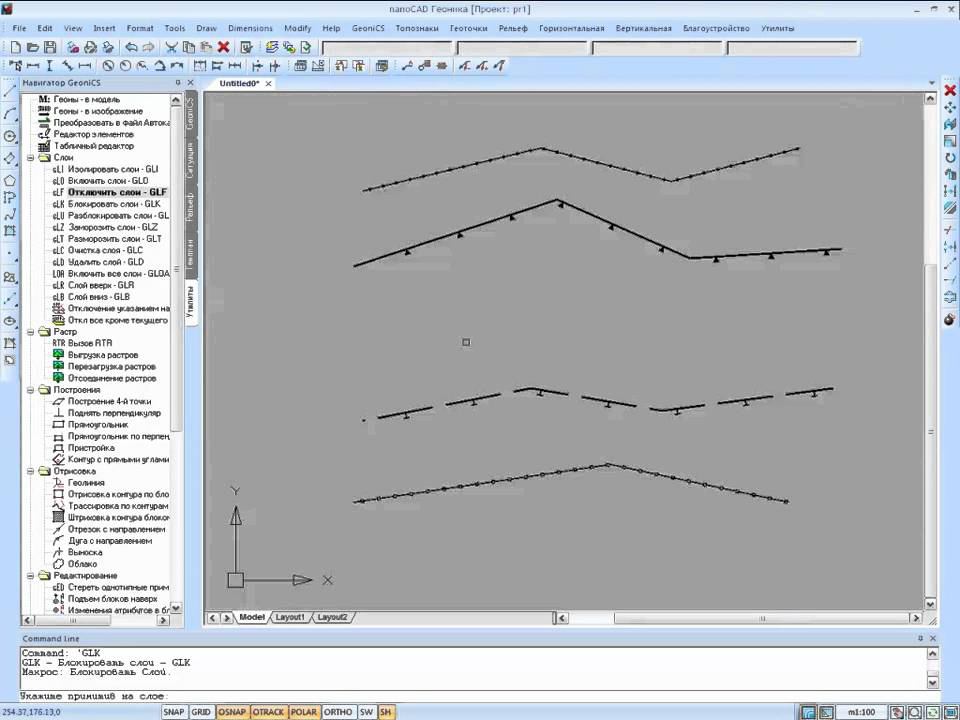This screenshot has height=720, width=960.
Task: Collapse the Построения folder in navigator
Action: coord(30,389)
